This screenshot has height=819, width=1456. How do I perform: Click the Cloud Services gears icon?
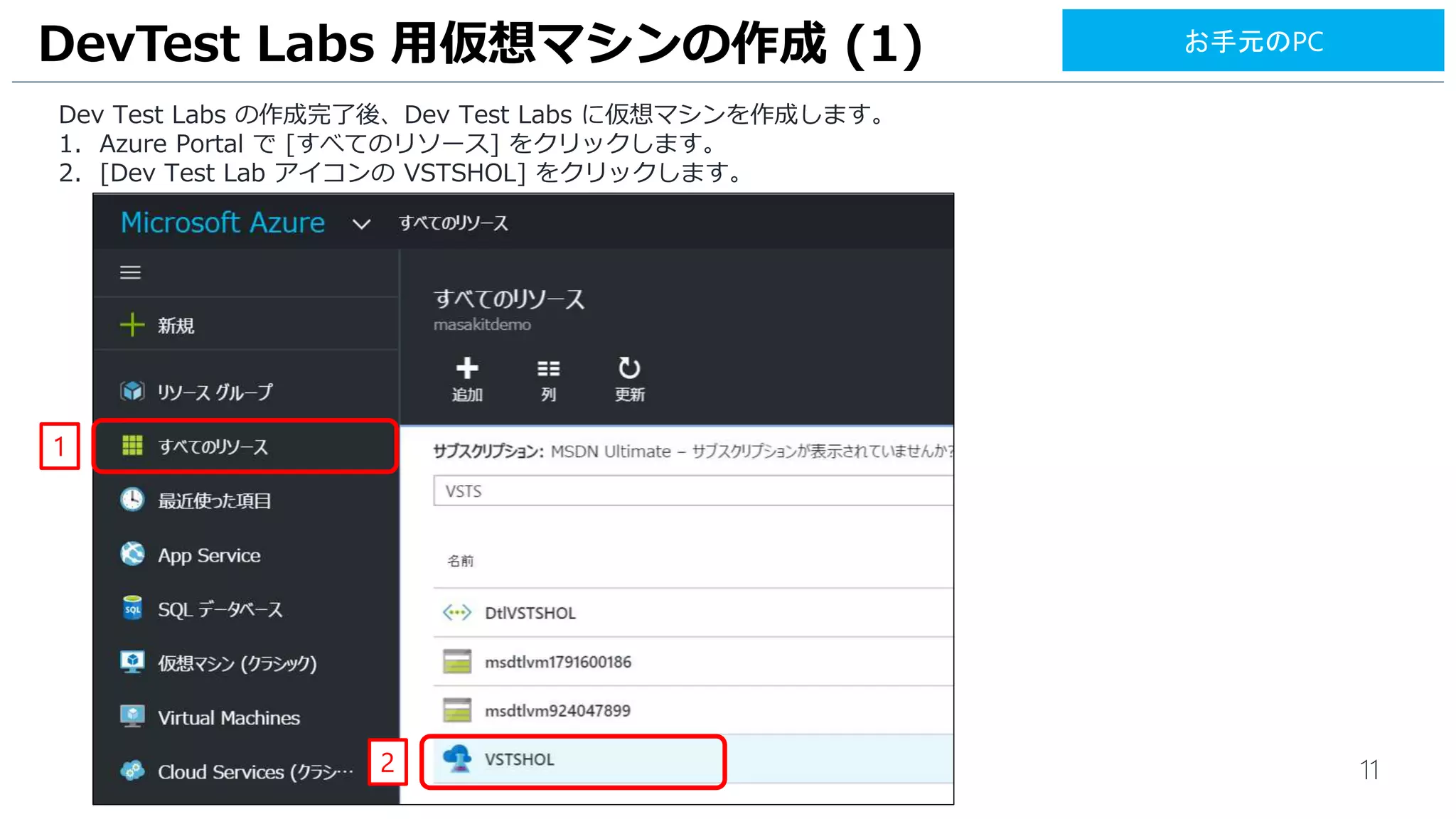pos(132,771)
